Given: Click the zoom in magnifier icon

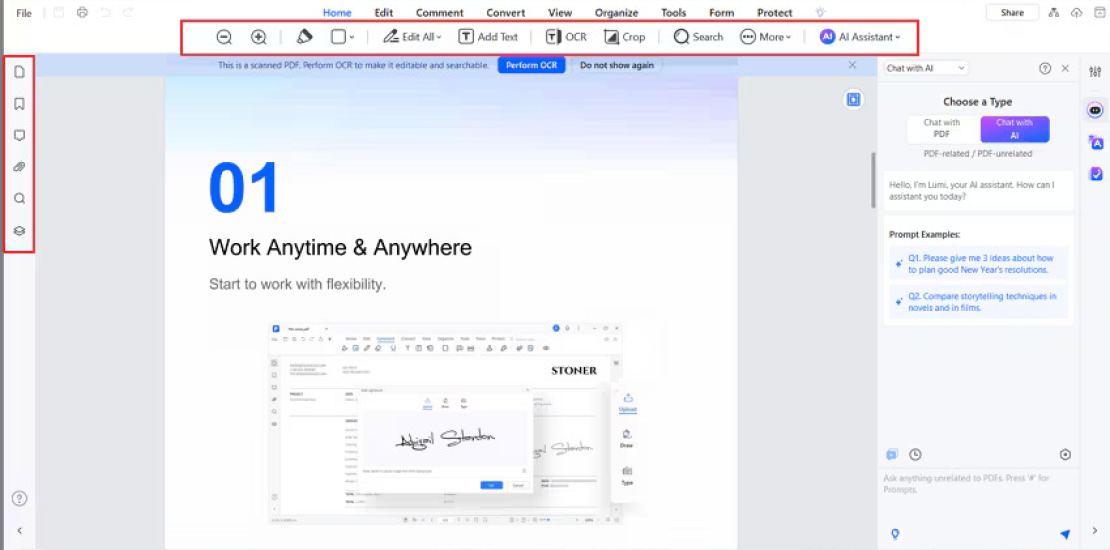Looking at the screenshot, I should pos(259,37).
